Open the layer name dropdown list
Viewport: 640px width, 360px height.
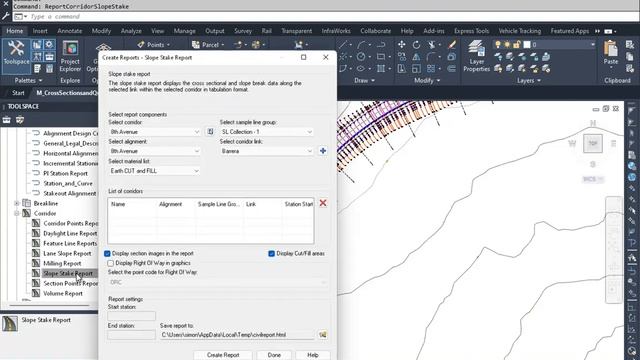click(593, 44)
